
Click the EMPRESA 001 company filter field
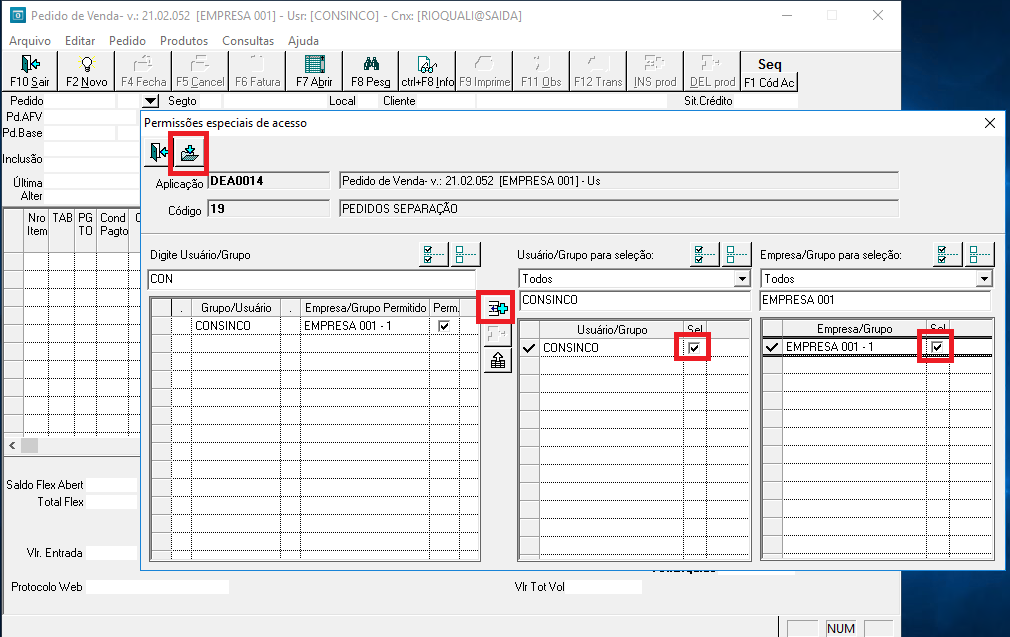click(x=876, y=300)
